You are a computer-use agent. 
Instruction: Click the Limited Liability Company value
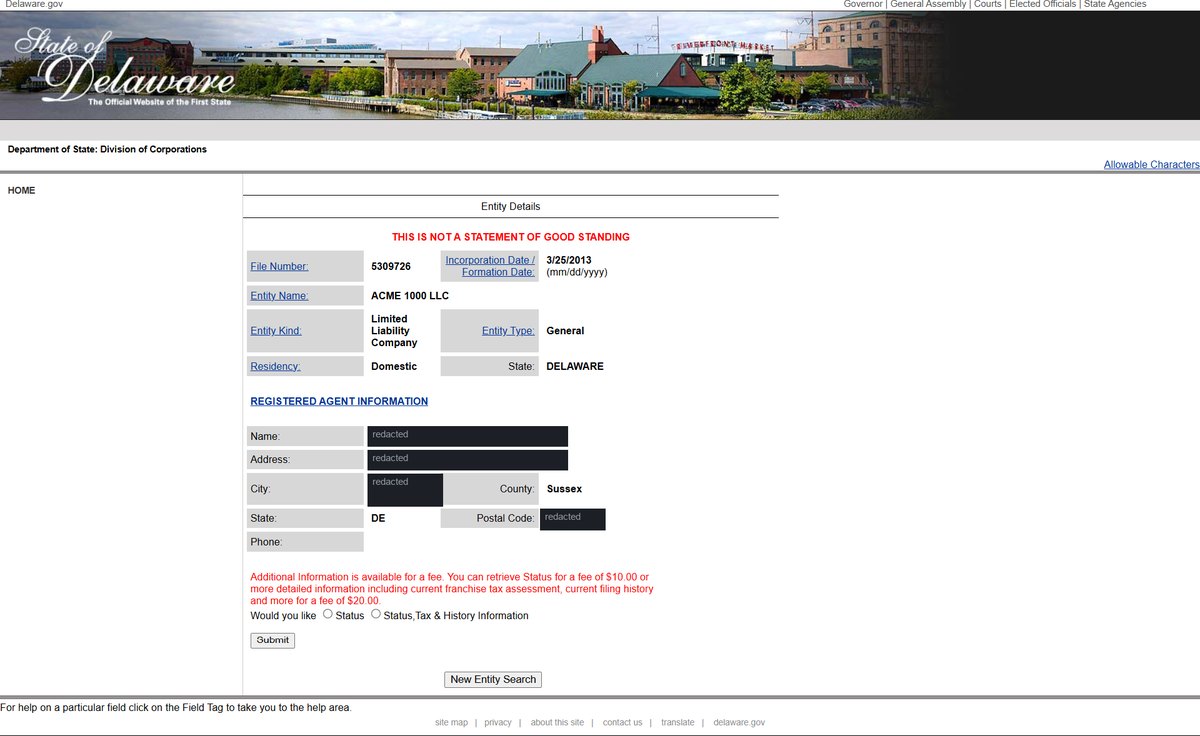pos(394,331)
